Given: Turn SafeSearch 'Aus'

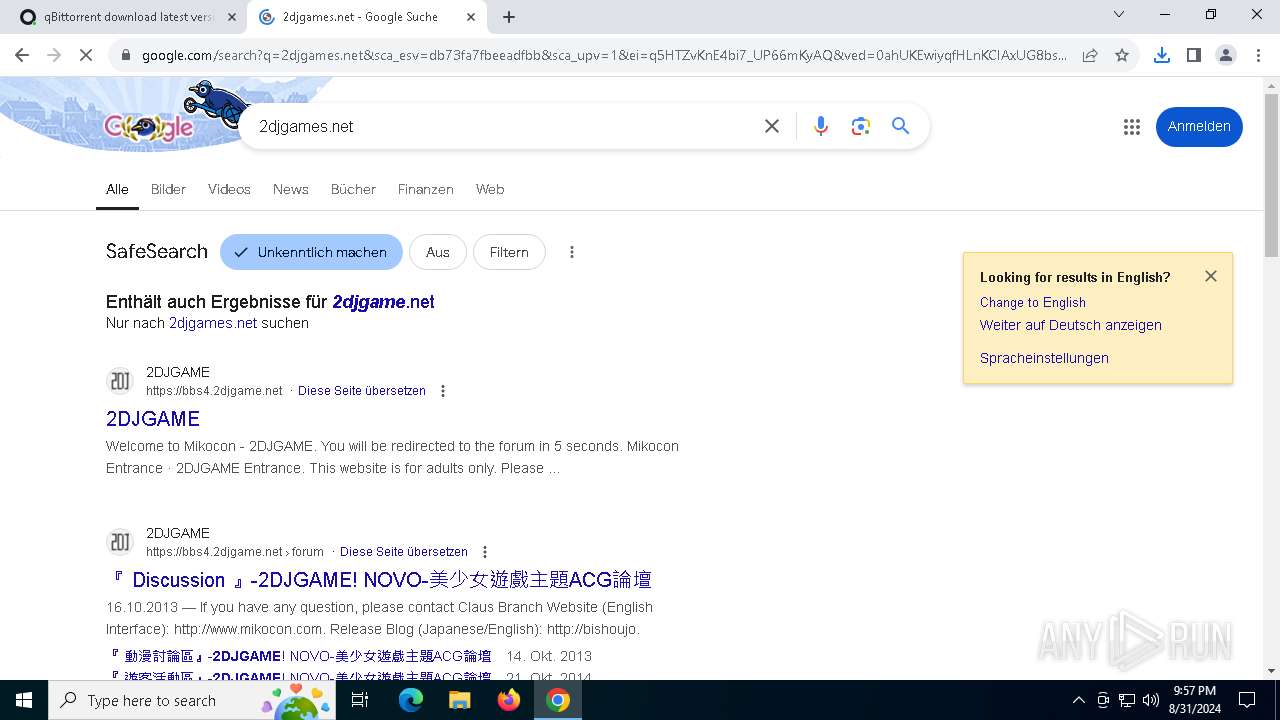Looking at the screenshot, I should [x=438, y=252].
